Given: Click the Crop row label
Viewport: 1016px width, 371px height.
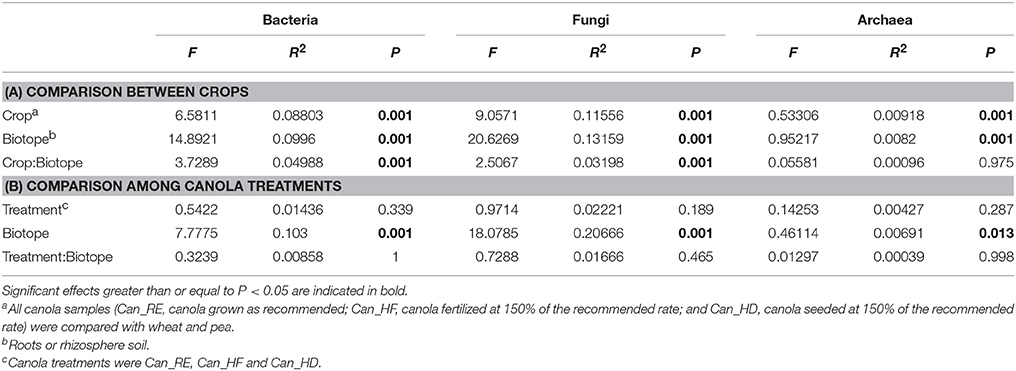Looking at the screenshot, I should tap(19, 115).
